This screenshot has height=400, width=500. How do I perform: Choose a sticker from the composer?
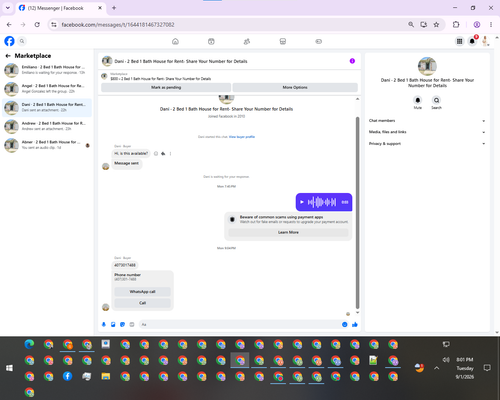122,324
